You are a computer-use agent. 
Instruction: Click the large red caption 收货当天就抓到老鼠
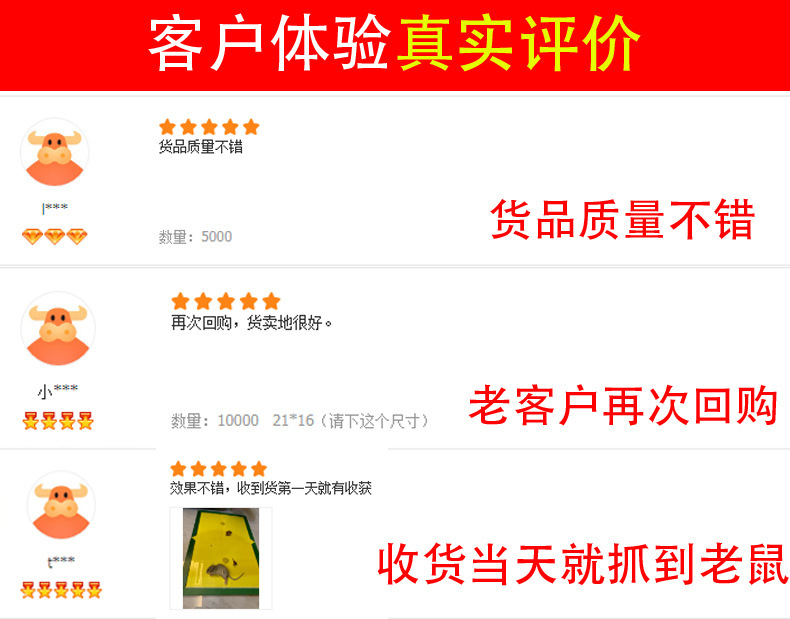583,565
